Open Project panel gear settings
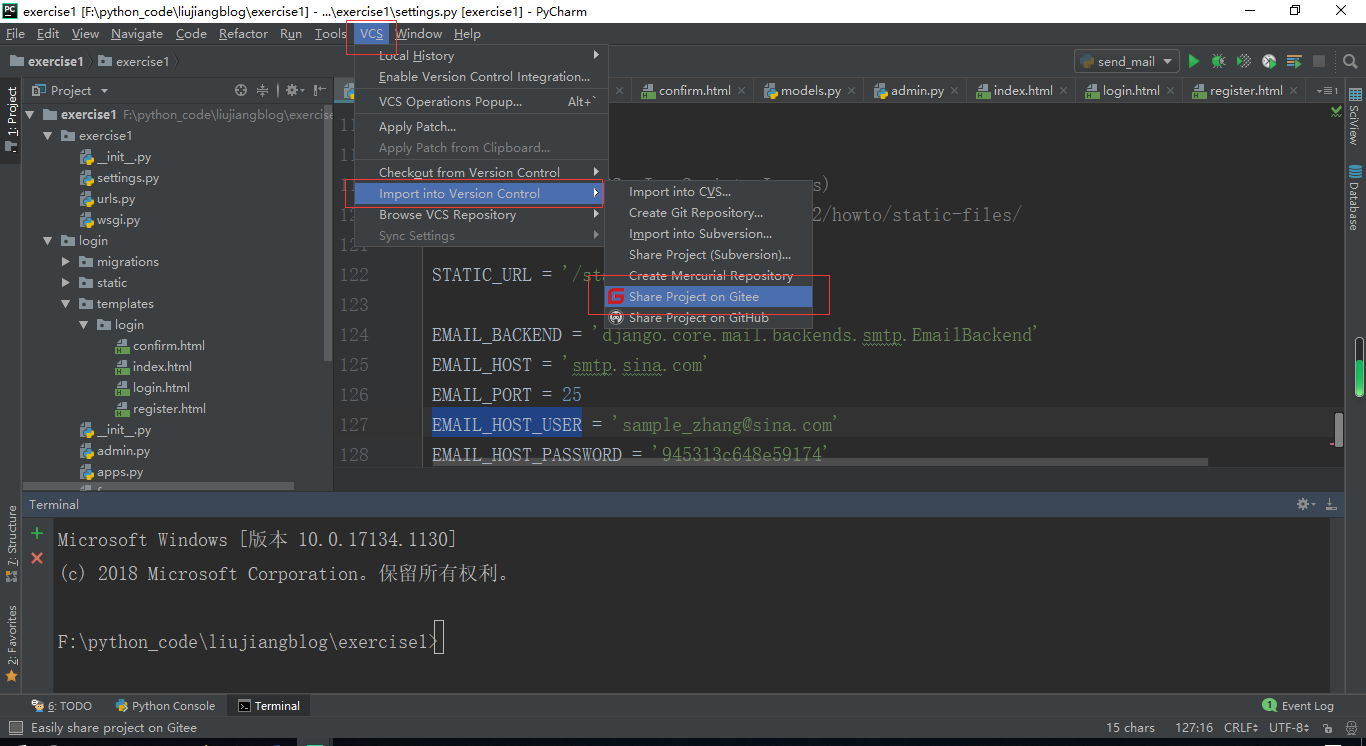1366x746 pixels. pyautogui.click(x=293, y=90)
